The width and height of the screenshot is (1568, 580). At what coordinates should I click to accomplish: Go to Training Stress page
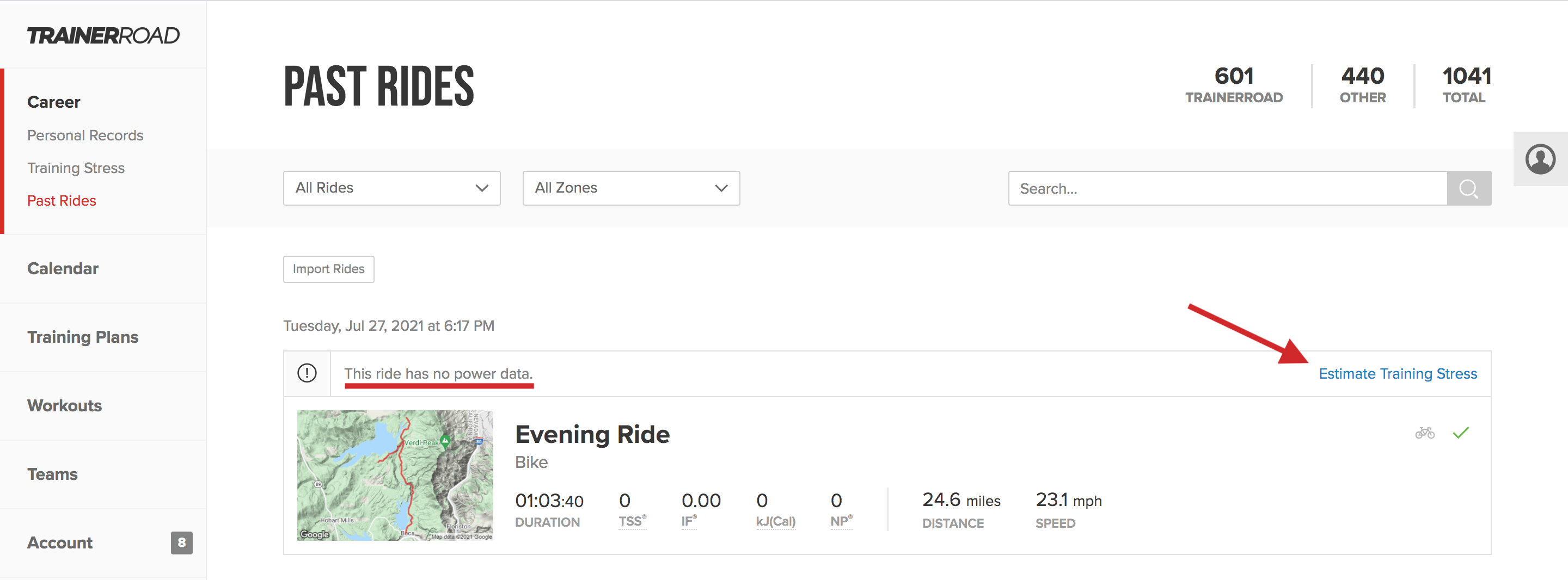click(x=76, y=168)
